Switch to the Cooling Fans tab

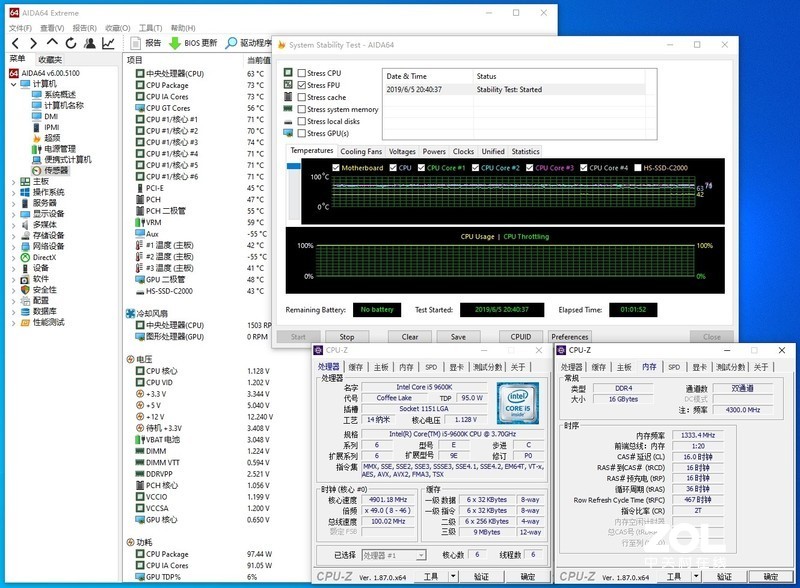[x=360, y=152]
